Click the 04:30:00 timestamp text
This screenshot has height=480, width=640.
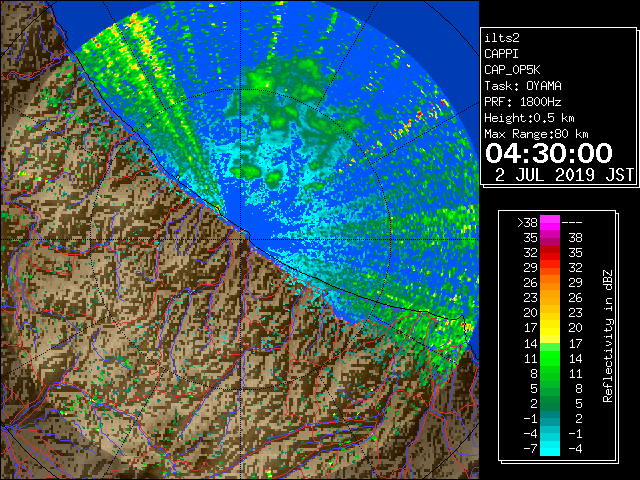(549, 153)
